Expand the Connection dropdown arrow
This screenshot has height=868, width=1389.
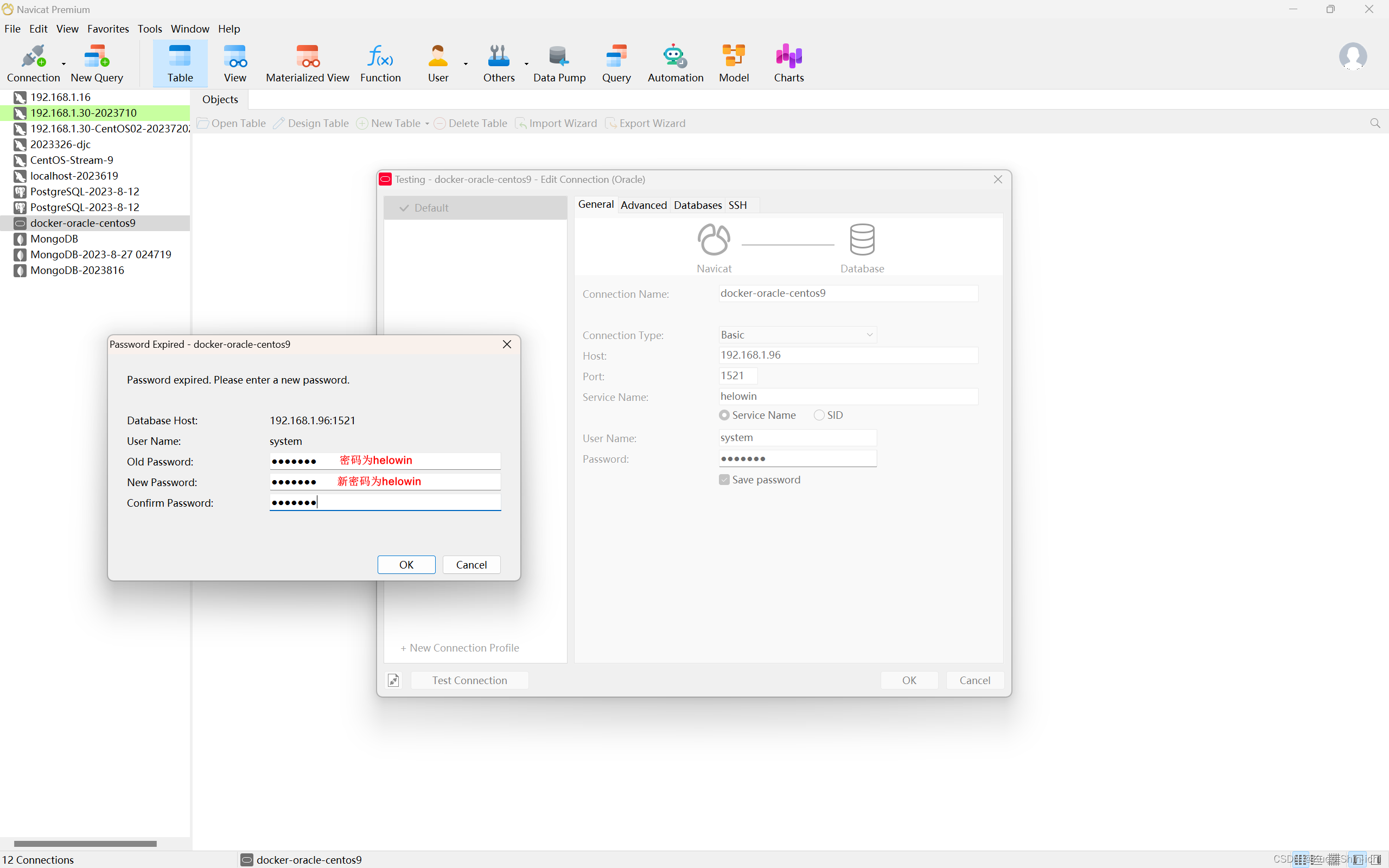click(63, 63)
